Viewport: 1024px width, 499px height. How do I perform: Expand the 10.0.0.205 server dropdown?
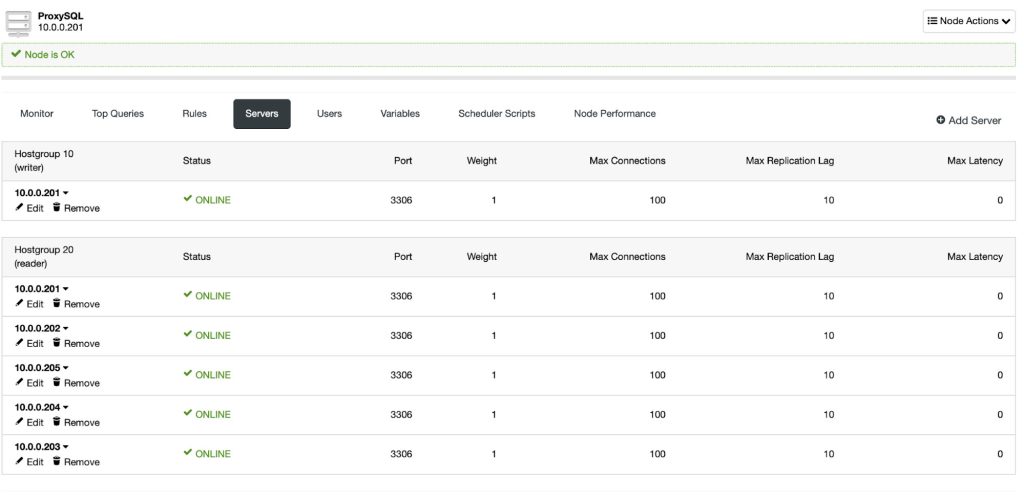[65, 368]
